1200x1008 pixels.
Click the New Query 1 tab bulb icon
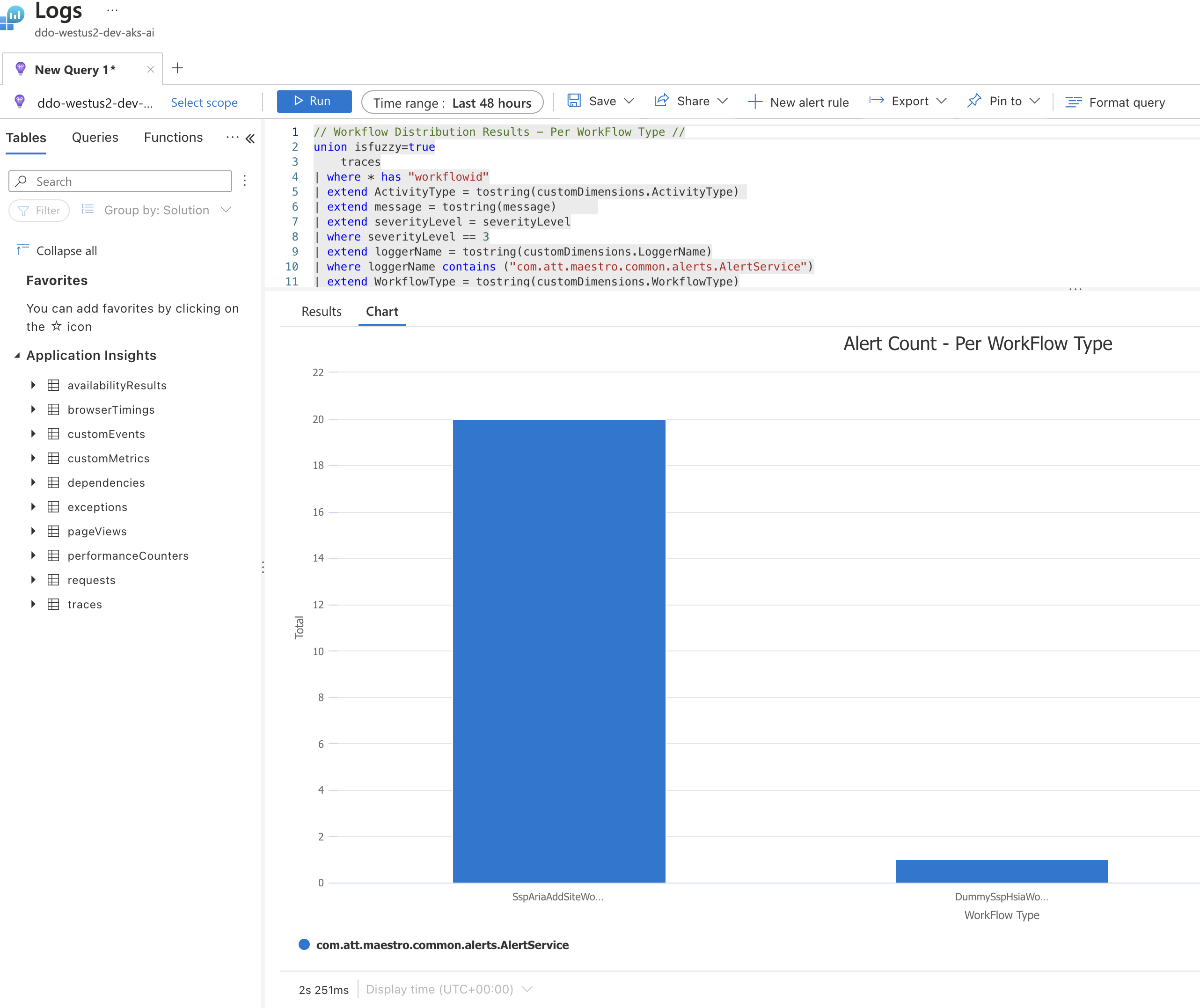(21, 69)
